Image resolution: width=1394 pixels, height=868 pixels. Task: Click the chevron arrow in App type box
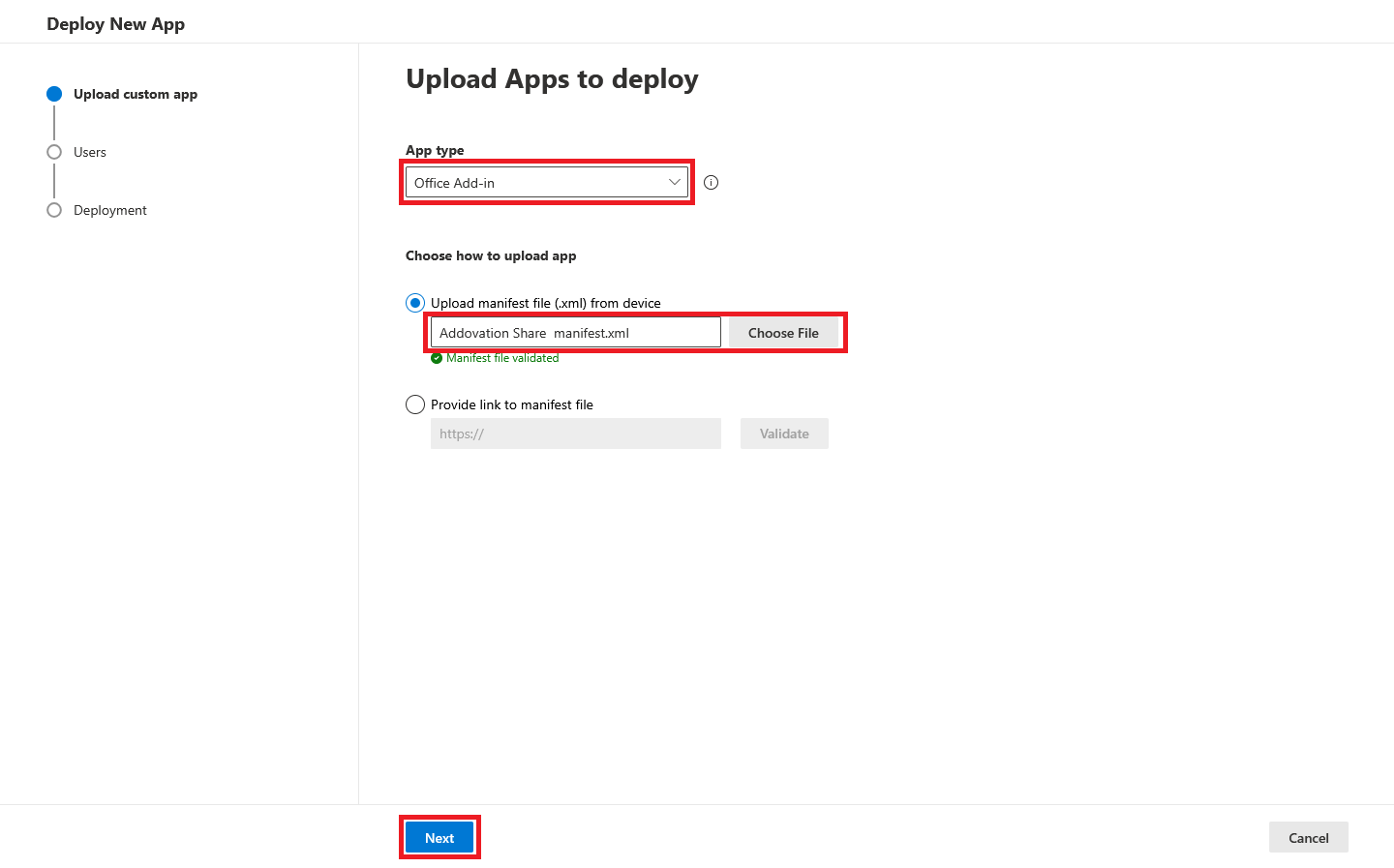(675, 182)
